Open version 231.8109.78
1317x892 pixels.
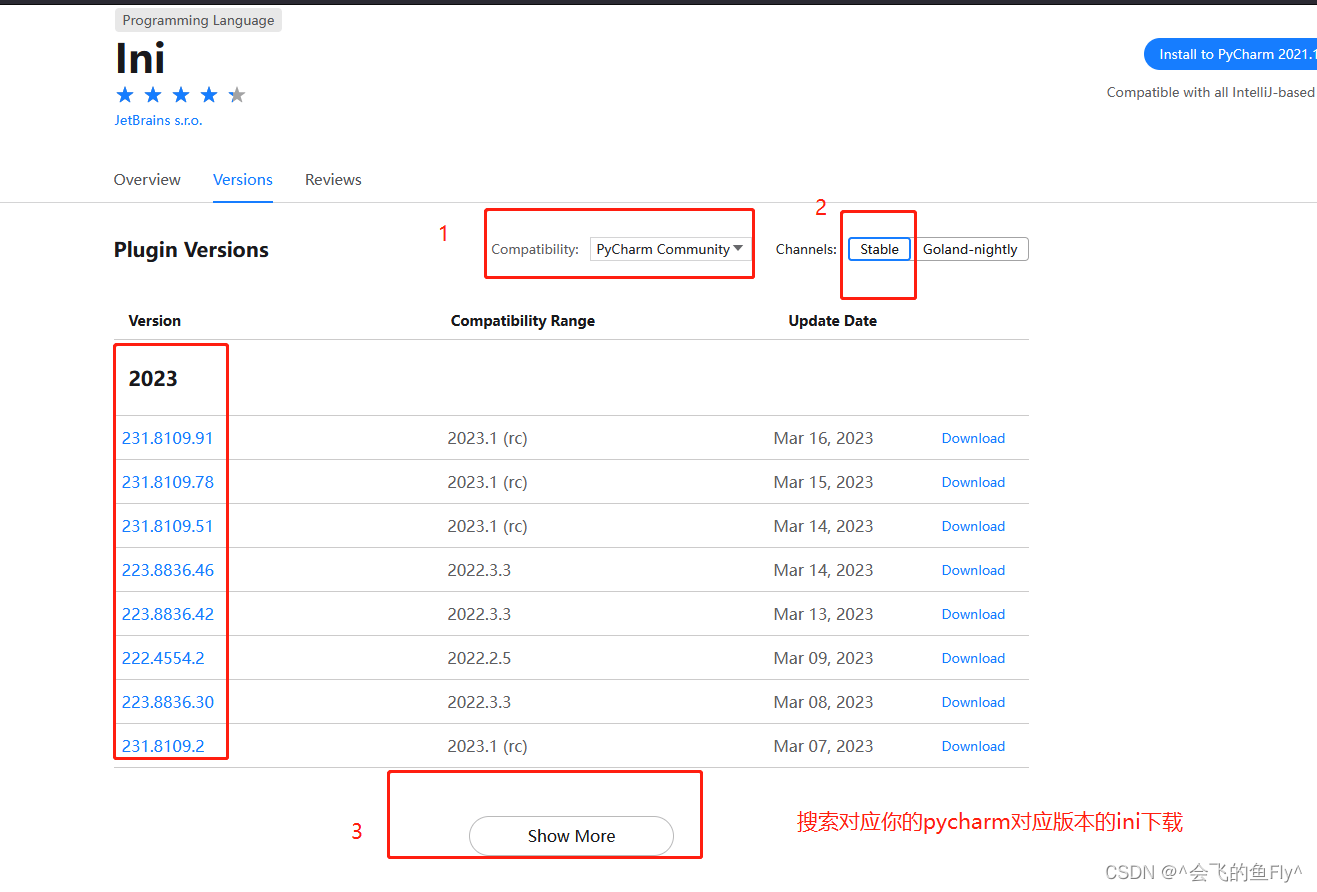[168, 482]
